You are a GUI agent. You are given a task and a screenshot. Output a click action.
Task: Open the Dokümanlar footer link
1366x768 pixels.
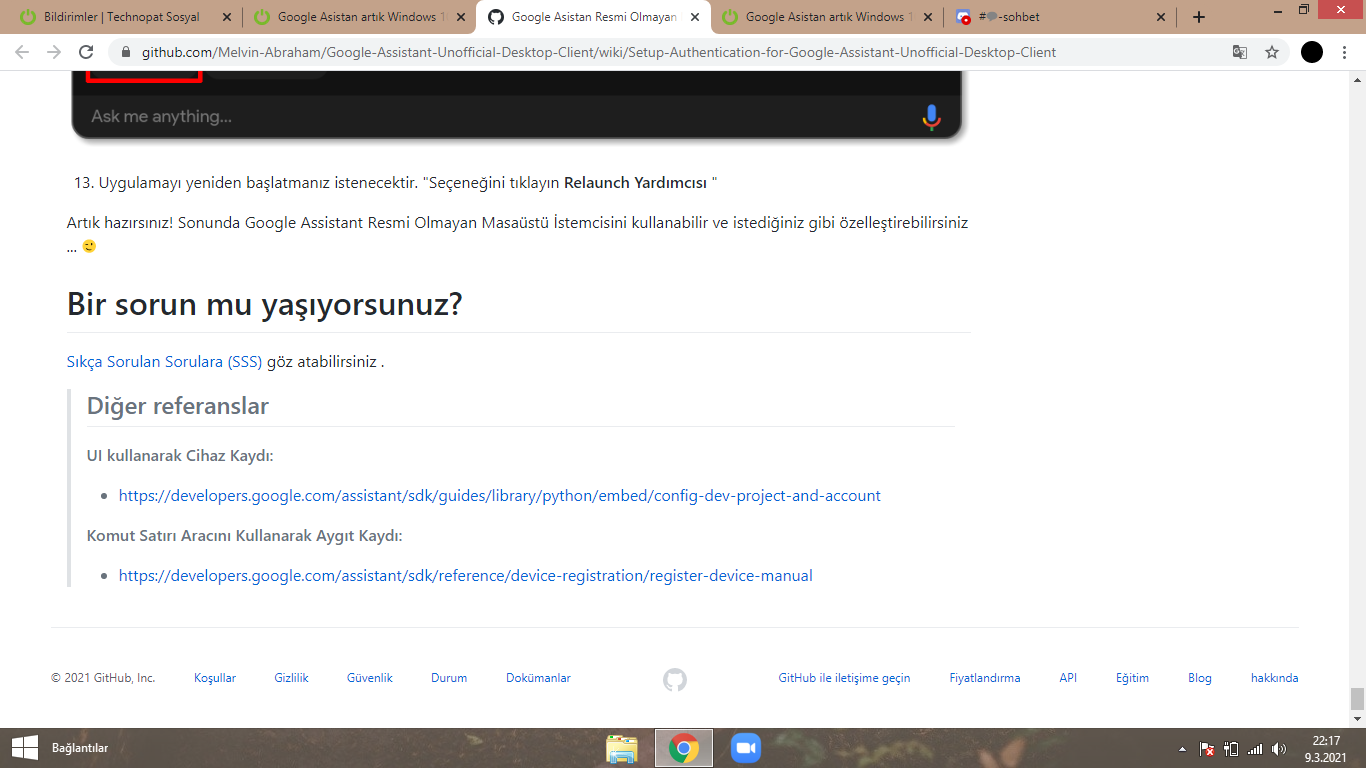pos(538,678)
